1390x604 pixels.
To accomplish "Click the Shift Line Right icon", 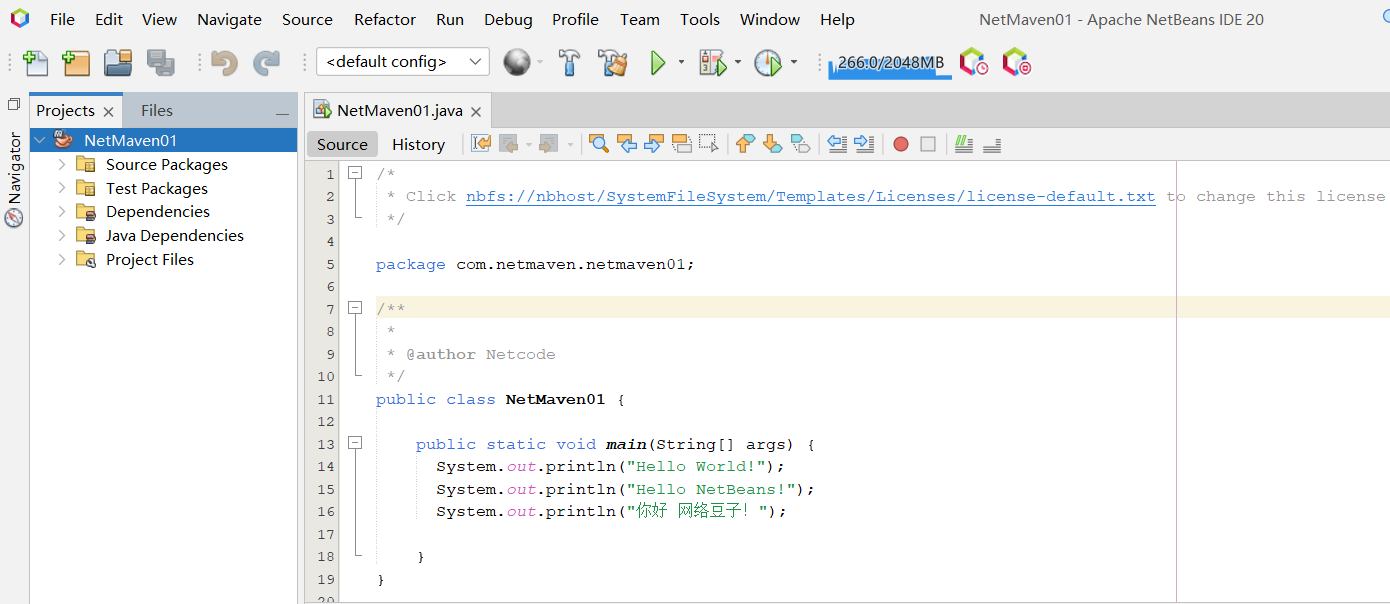I will (864, 144).
